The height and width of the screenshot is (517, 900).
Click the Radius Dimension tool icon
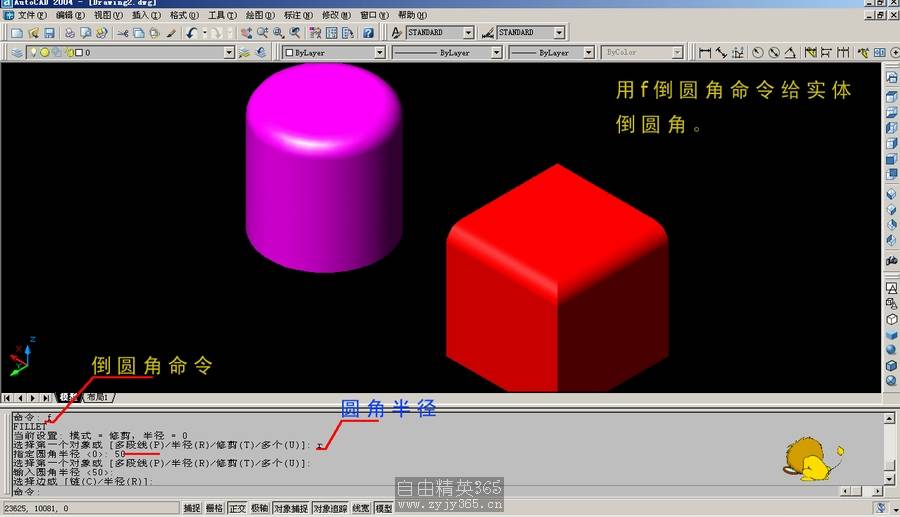757,53
